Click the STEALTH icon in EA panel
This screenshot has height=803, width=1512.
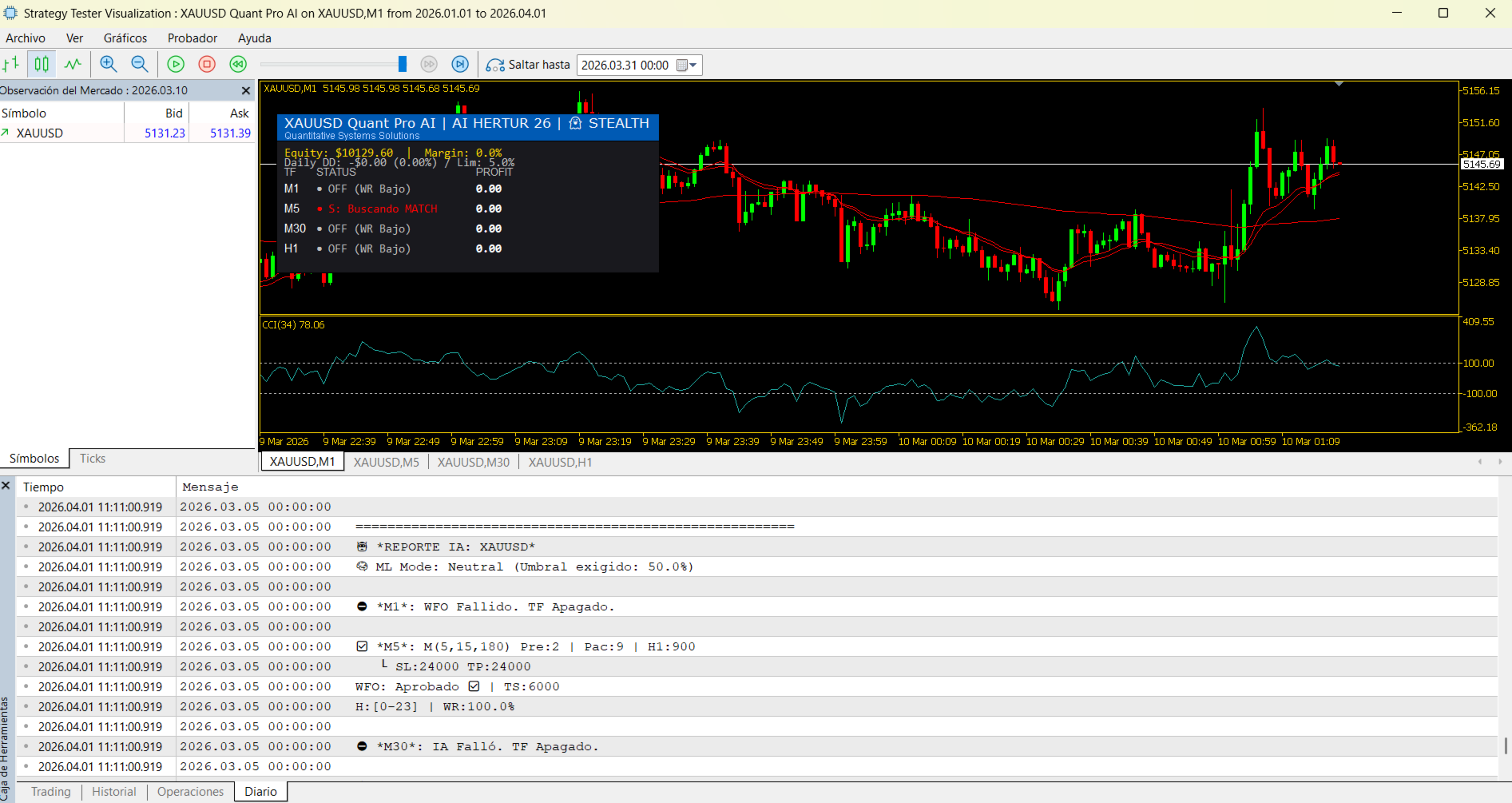[575, 123]
